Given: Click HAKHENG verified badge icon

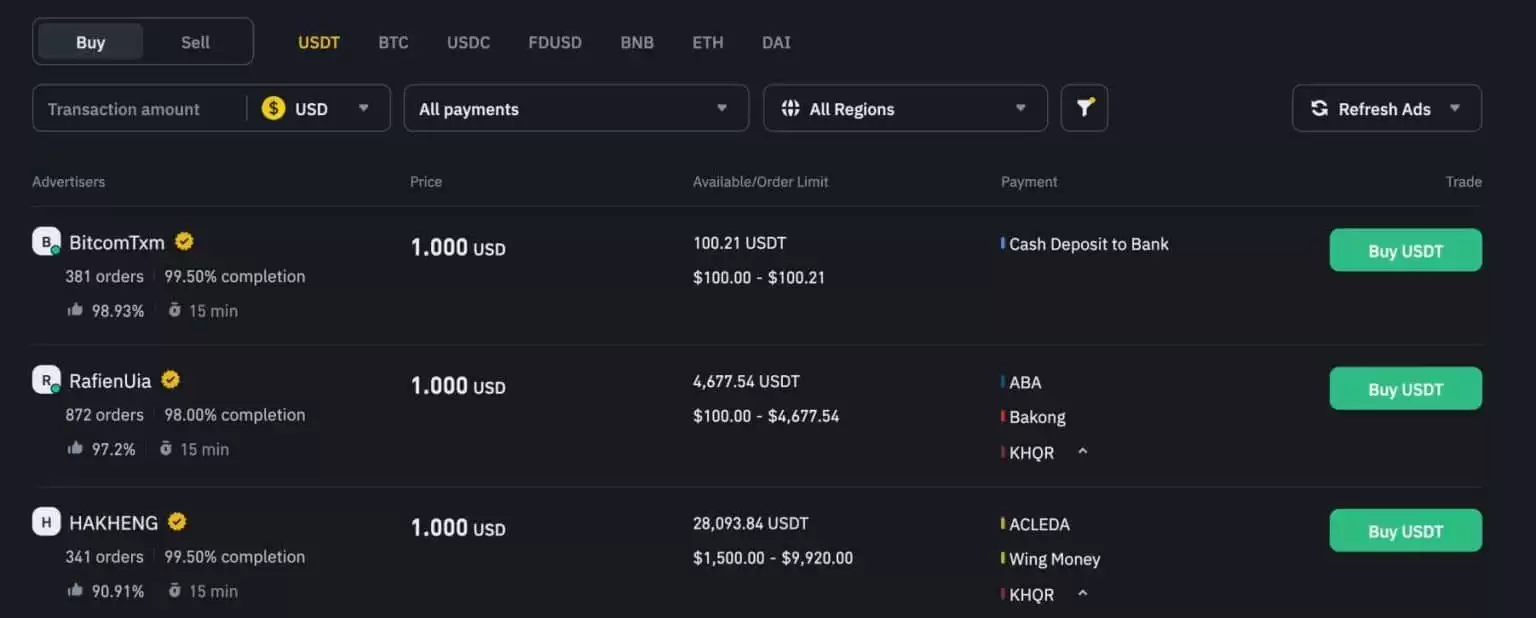Looking at the screenshot, I should coord(177,522).
